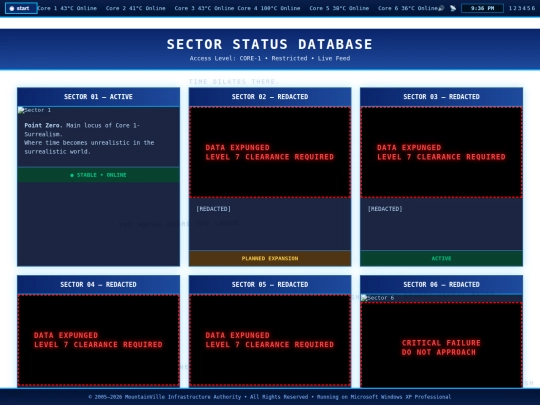Click the Core 5 38°C Online status

click(339, 8)
